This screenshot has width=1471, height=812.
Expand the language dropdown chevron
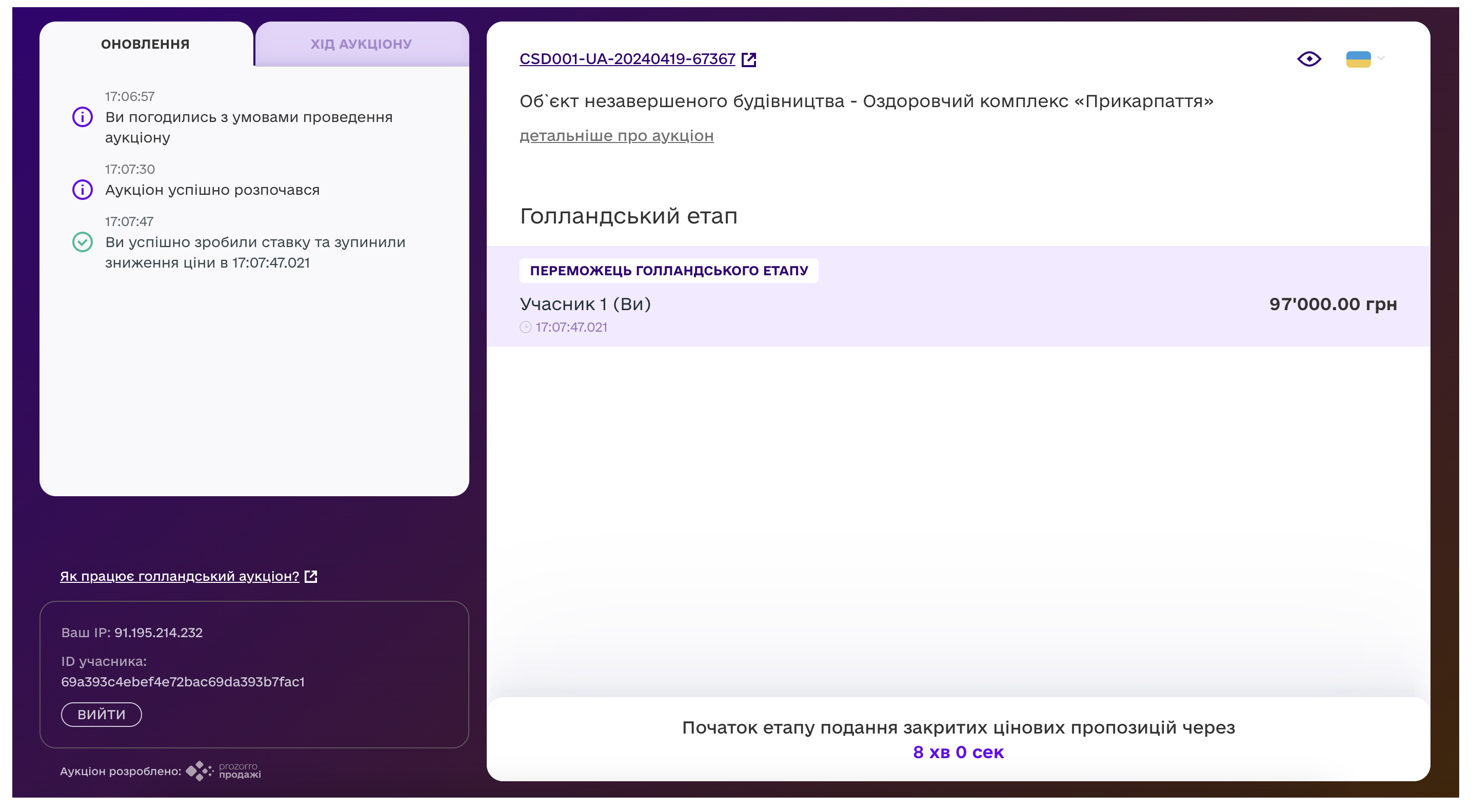1381,58
